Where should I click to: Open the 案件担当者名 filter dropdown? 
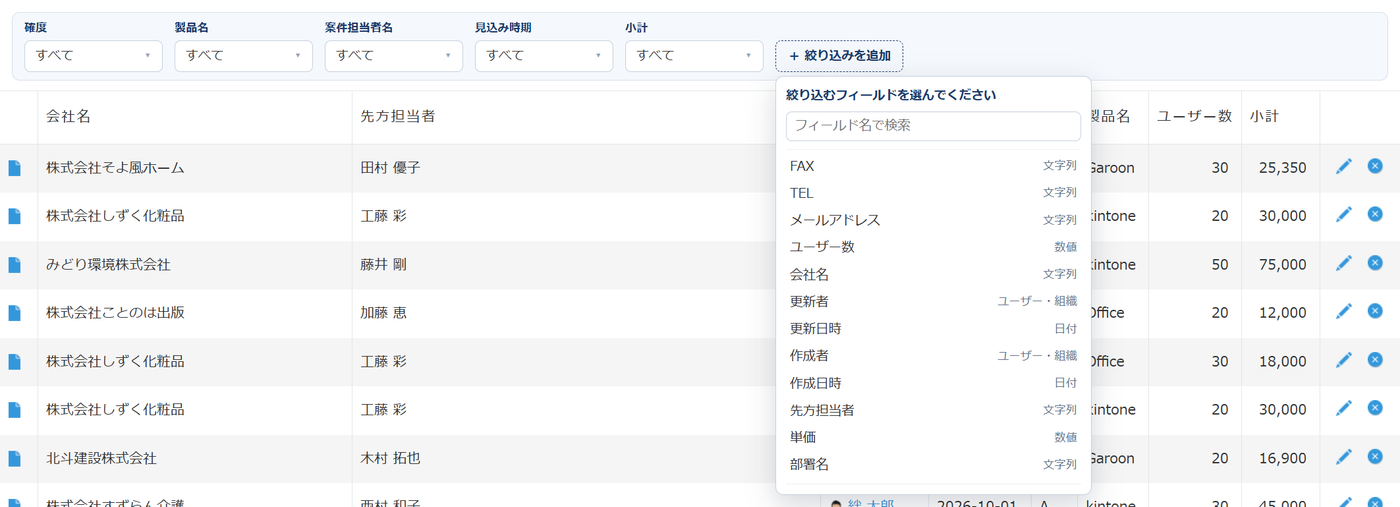[x=393, y=56]
